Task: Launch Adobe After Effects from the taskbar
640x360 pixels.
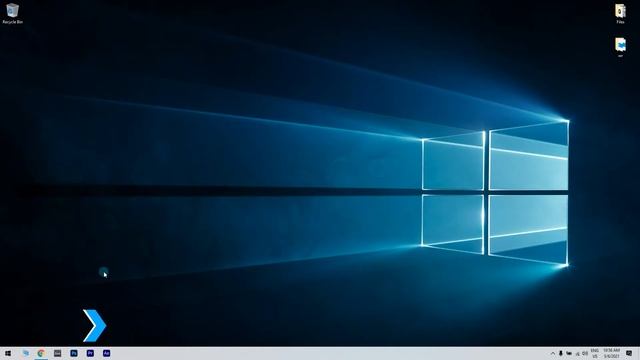Action: click(107, 353)
